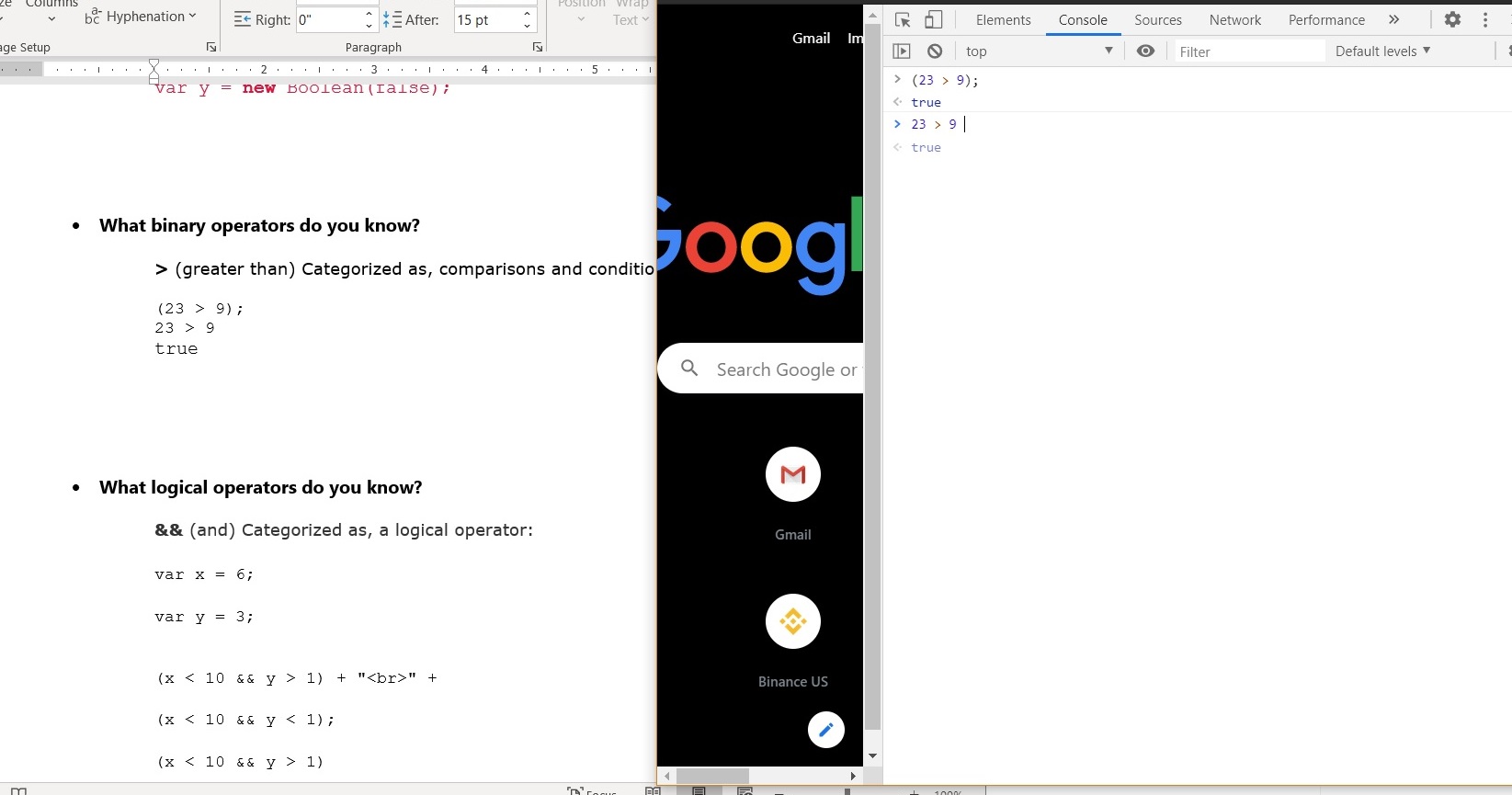Screen dimensions: 1512x795
Task: Focus the Search Google box
Action: tap(761, 369)
